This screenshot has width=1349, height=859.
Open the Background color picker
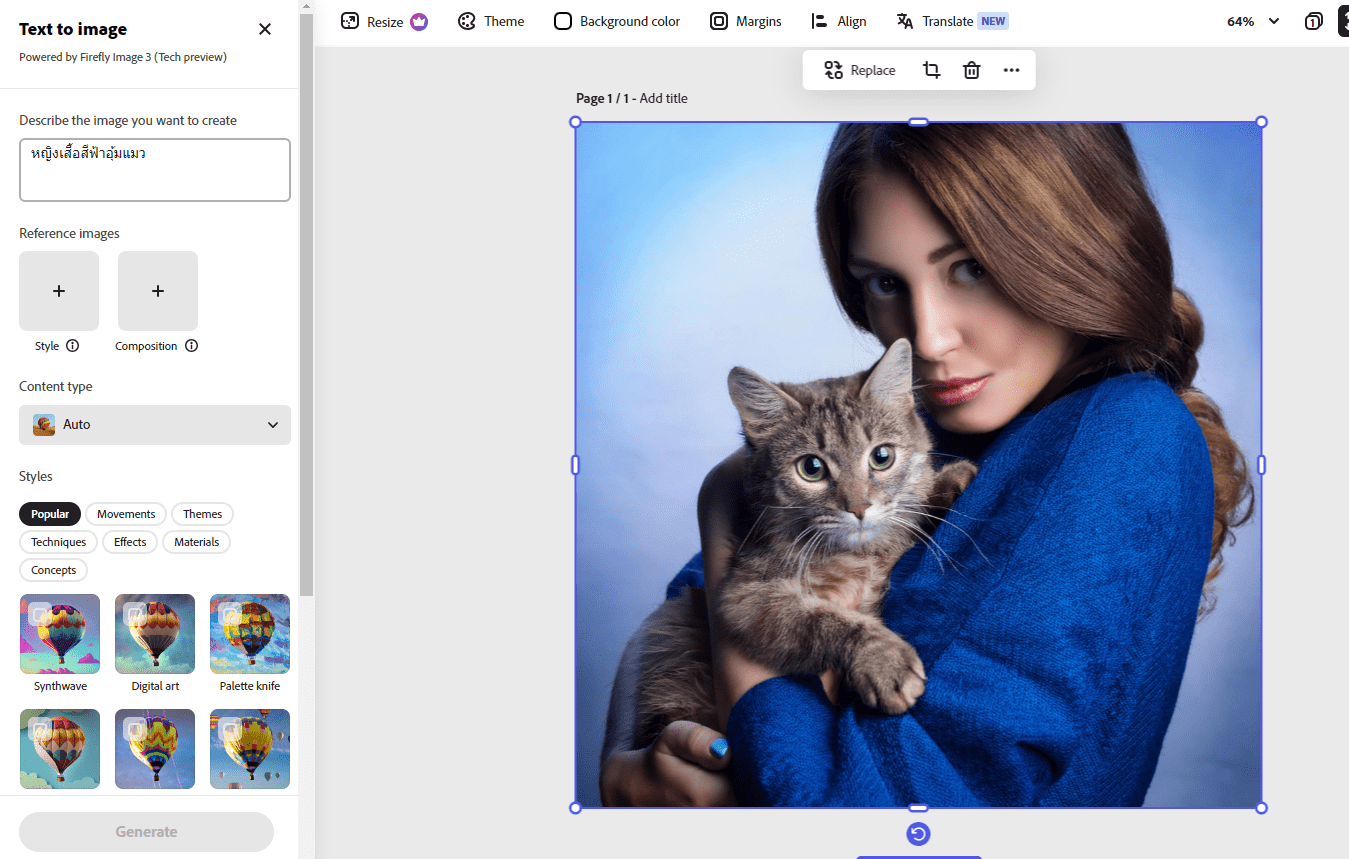(x=617, y=21)
